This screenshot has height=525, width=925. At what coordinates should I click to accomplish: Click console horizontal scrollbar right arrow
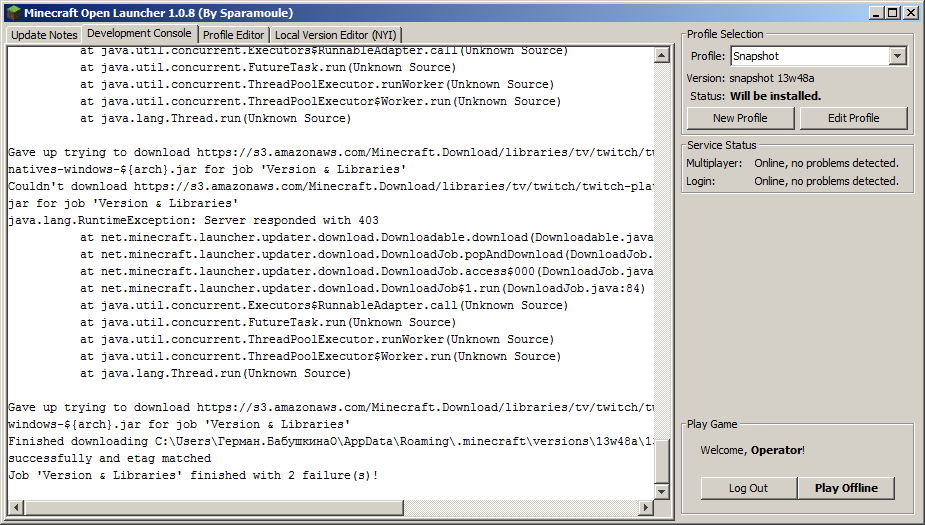tap(646, 507)
